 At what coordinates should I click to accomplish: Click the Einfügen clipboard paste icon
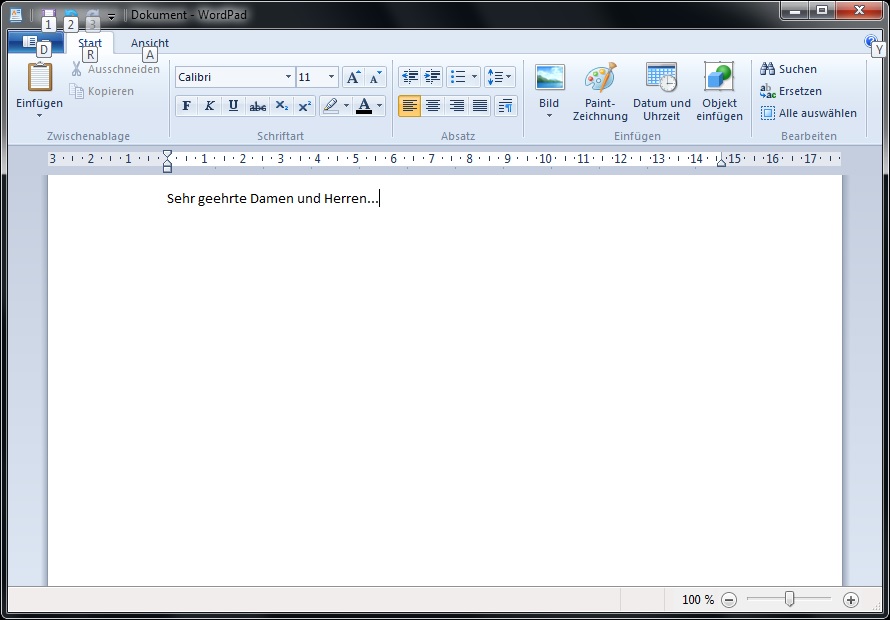click(40, 77)
